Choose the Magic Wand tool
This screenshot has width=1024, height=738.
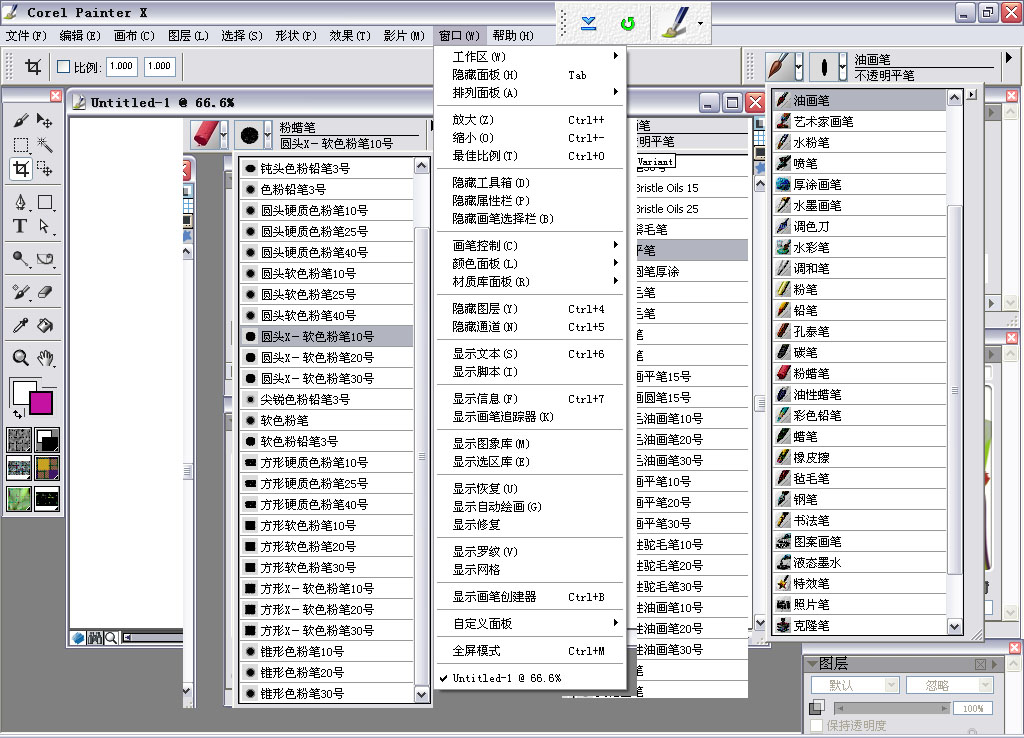[44, 144]
